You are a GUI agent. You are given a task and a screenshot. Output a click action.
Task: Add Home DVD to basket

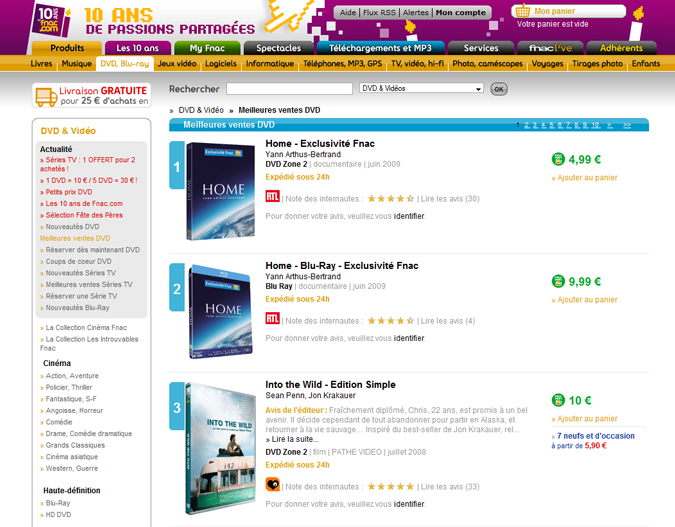tap(585, 177)
